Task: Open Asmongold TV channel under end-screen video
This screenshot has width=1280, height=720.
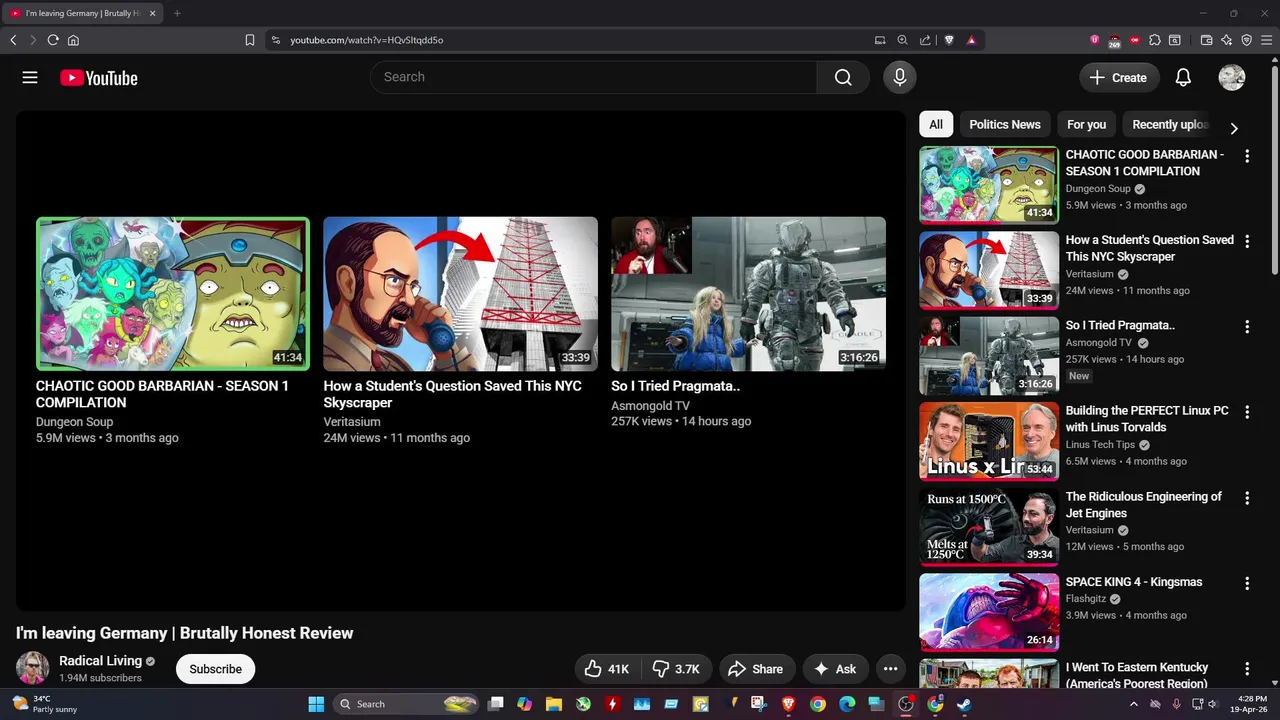Action: (650, 405)
